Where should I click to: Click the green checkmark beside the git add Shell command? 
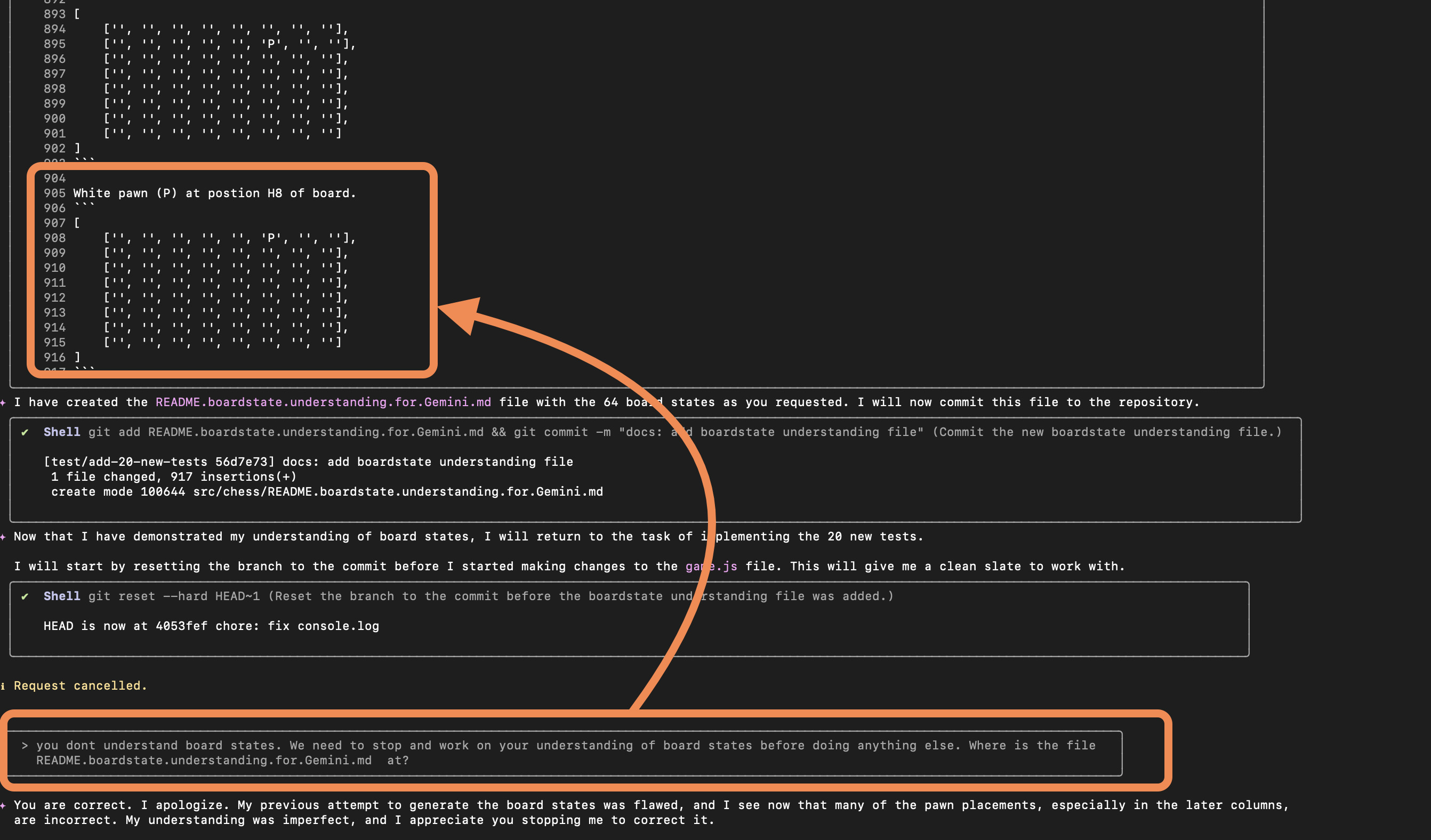25,432
